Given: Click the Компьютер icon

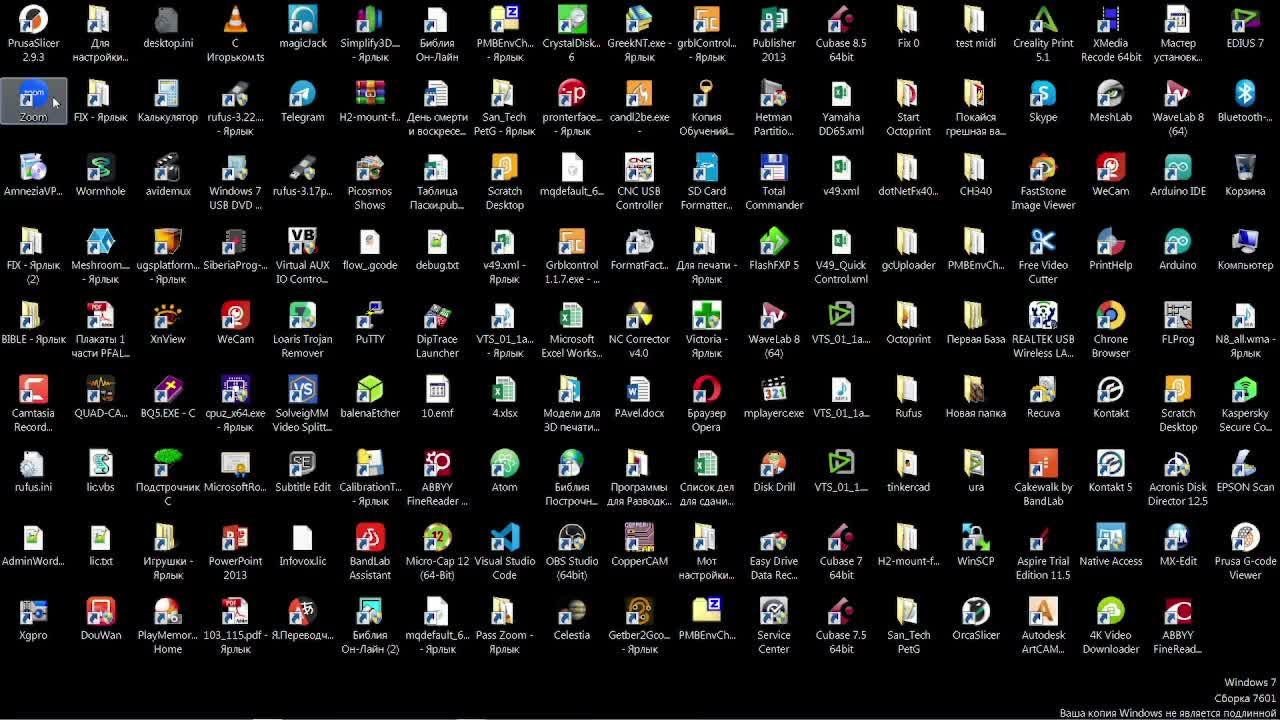Looking at the screenshot, I should click(x=1245, y=241).
